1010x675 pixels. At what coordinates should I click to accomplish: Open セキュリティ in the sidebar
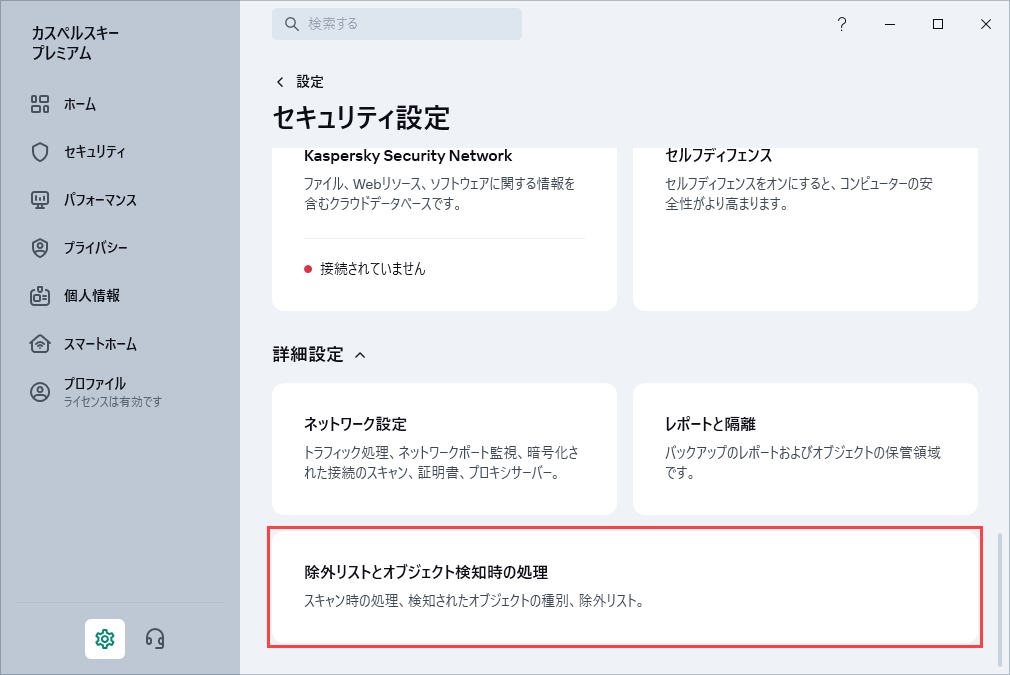pyautogui.click(x=95, y=152)
